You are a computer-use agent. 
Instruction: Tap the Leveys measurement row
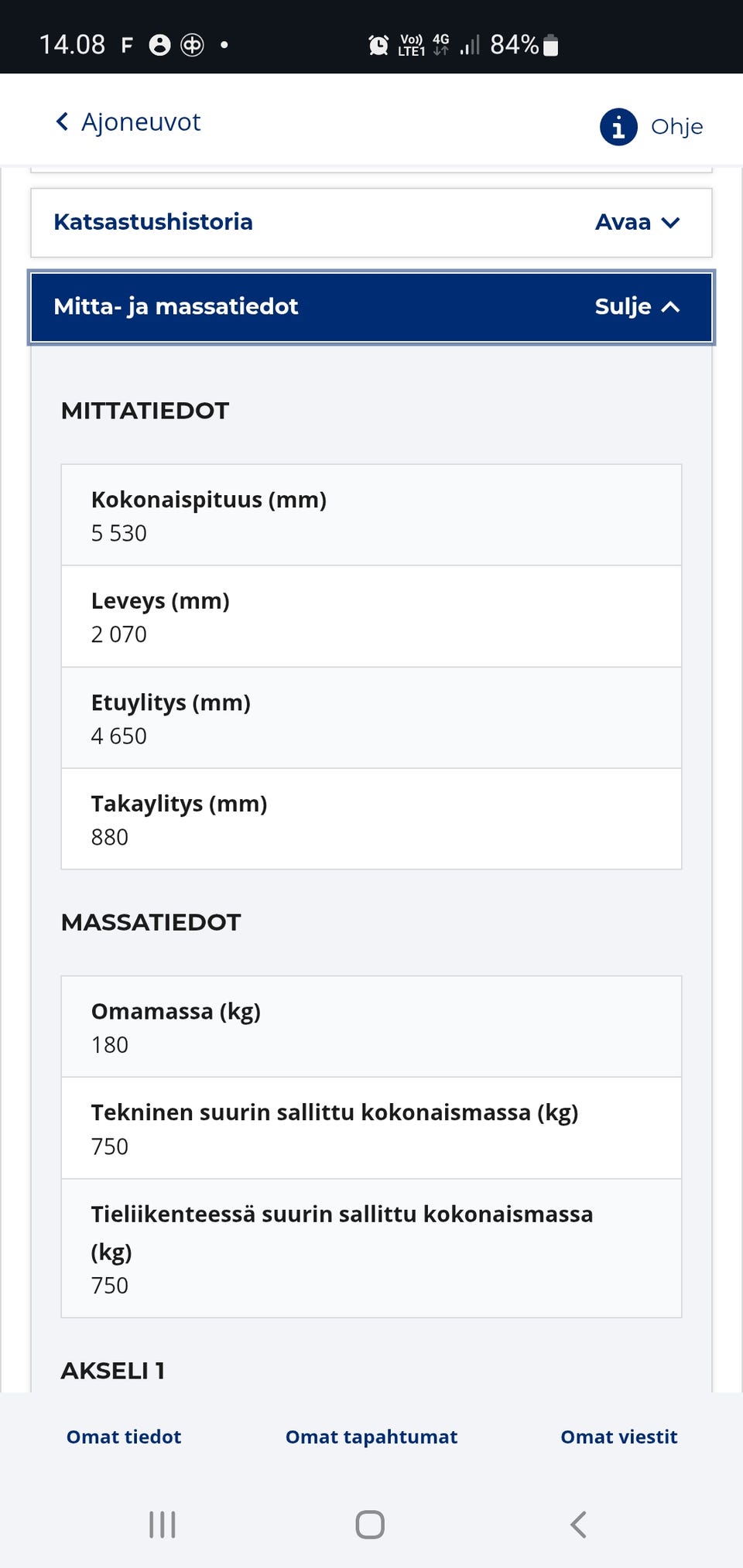(x=371, y=616)
